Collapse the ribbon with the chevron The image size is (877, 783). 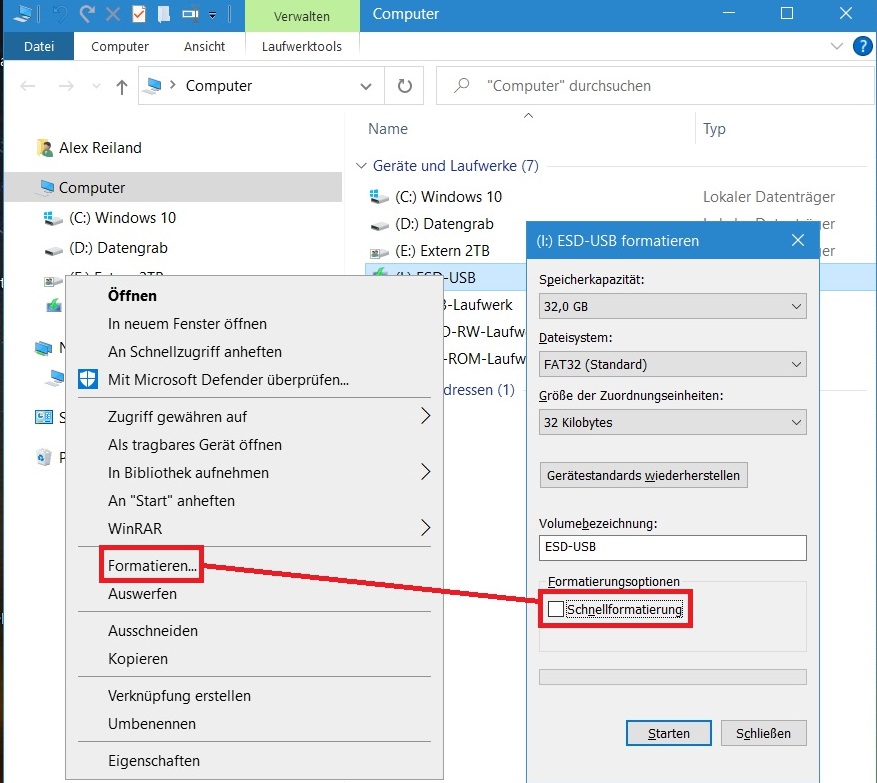[837, 46]
